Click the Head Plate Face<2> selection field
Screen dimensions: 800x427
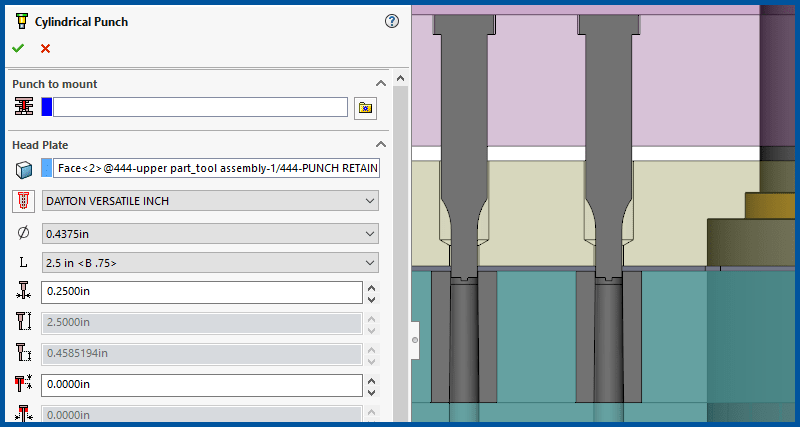click(x=217, y=169)
